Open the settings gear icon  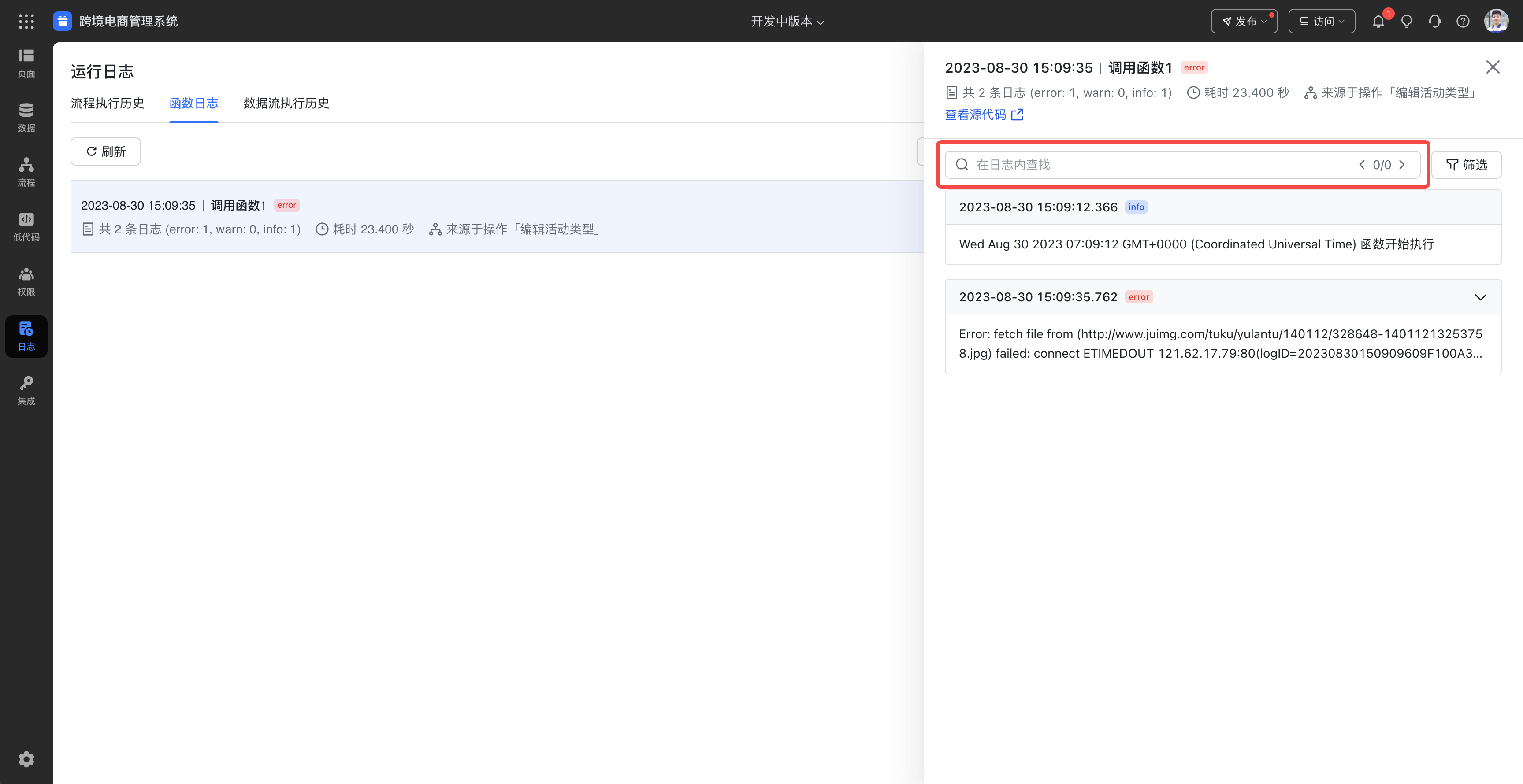[x=26, y=759]
